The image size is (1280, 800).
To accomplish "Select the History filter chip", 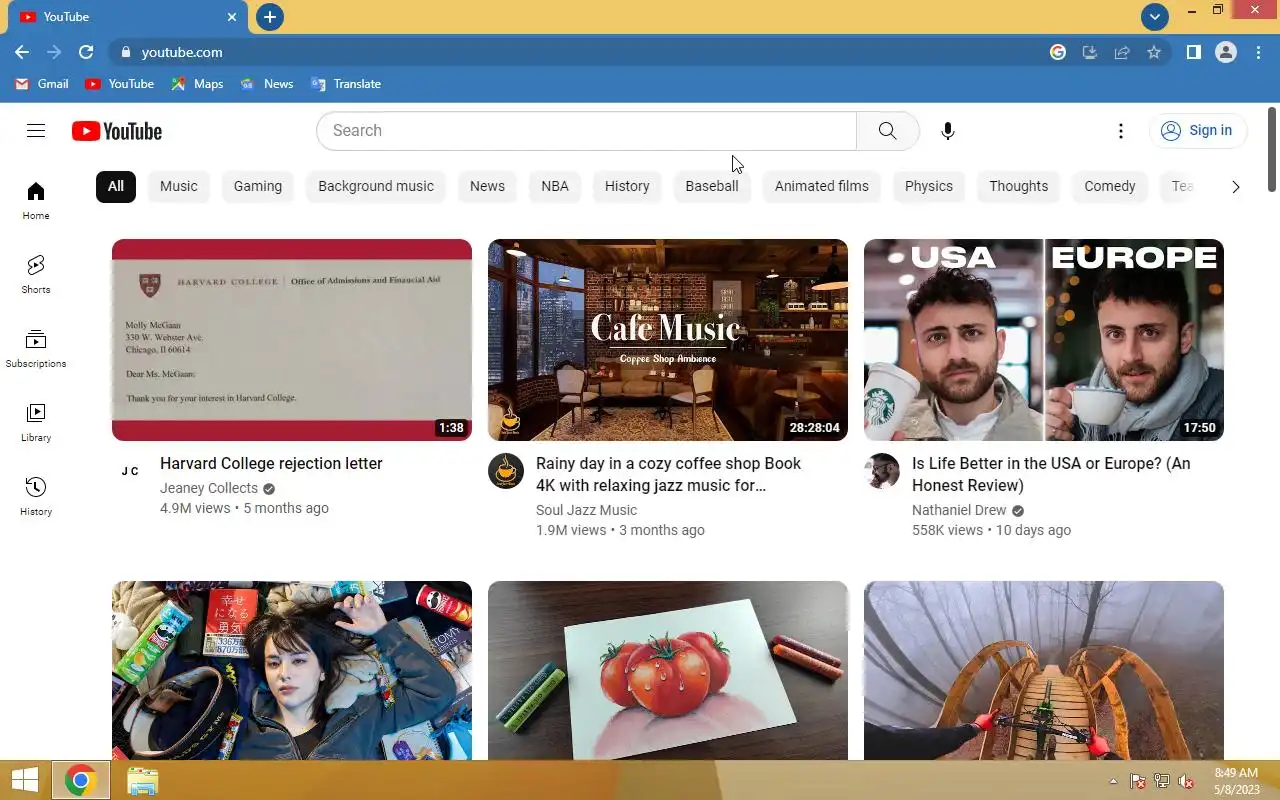I will coord(627,187).
